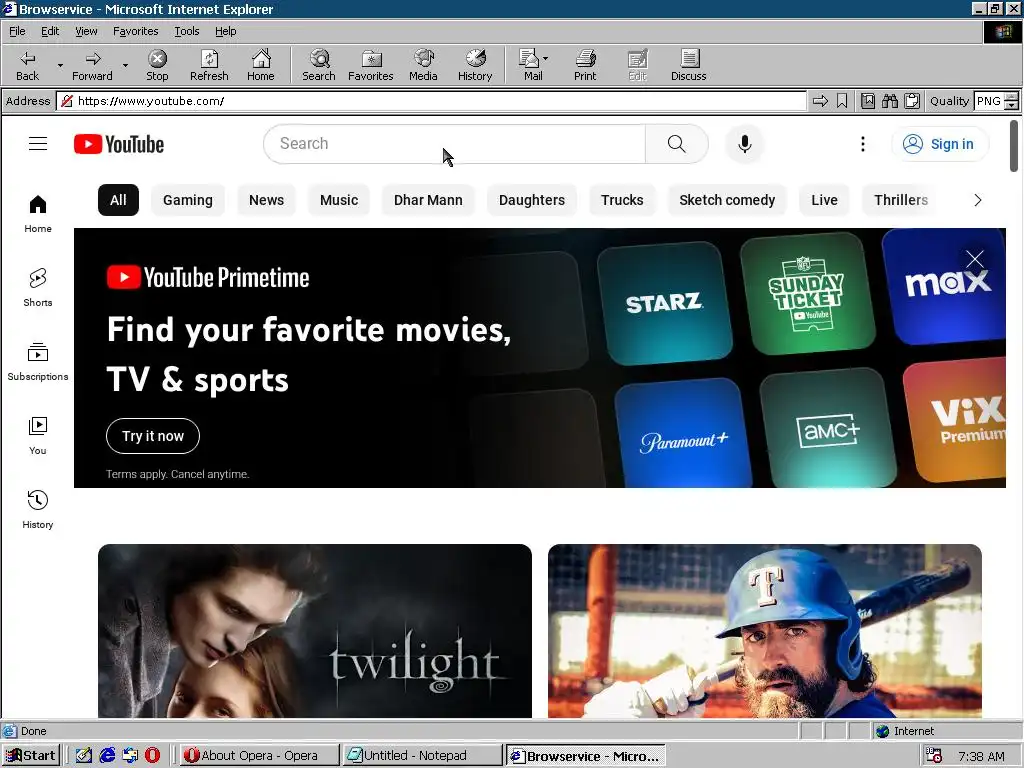Click the Windows Start button
This screenshot has width=1024, height=768.
31,756
